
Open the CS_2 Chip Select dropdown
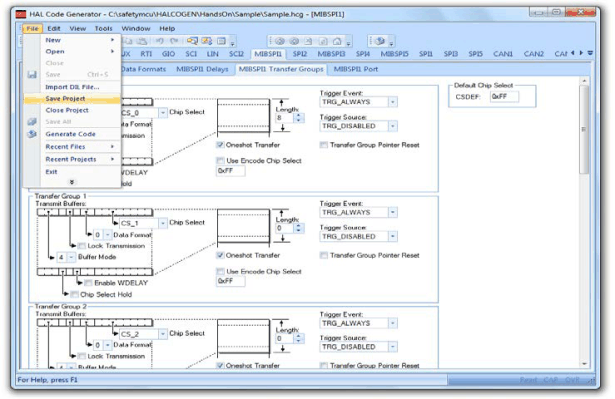coord(163,334)
